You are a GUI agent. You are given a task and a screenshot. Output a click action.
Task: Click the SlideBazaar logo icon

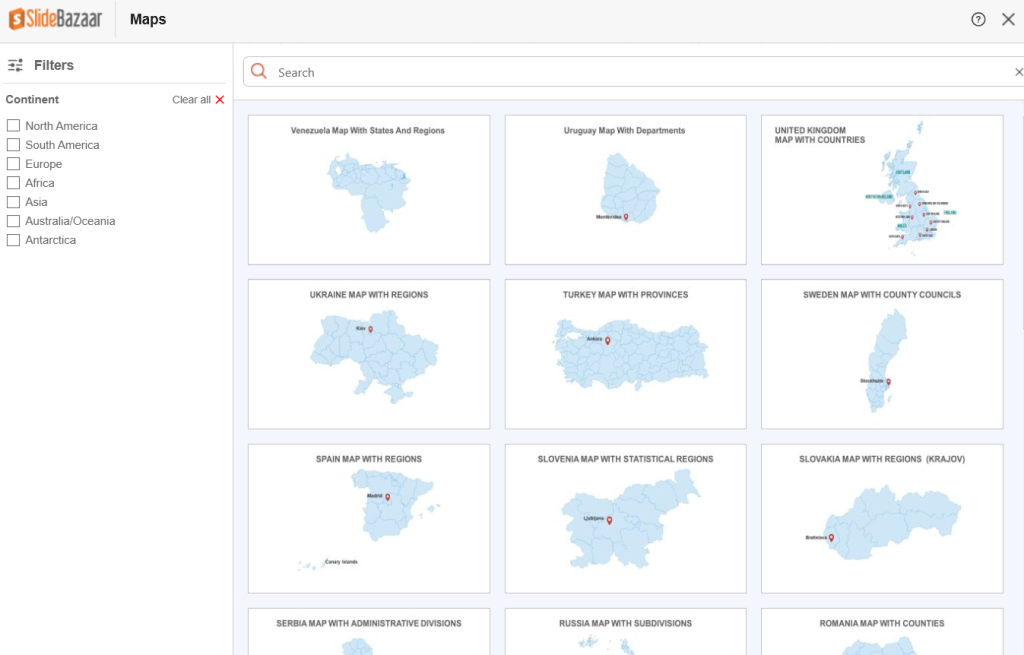(17, 19)
